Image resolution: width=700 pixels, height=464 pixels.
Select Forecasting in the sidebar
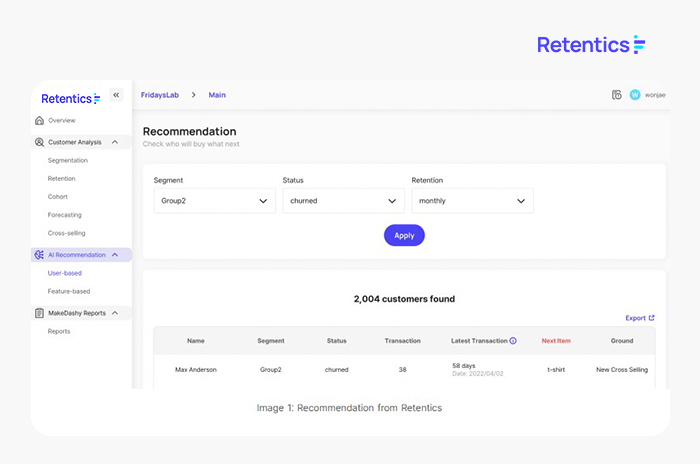pyautogui.click(x=65, y=215)
